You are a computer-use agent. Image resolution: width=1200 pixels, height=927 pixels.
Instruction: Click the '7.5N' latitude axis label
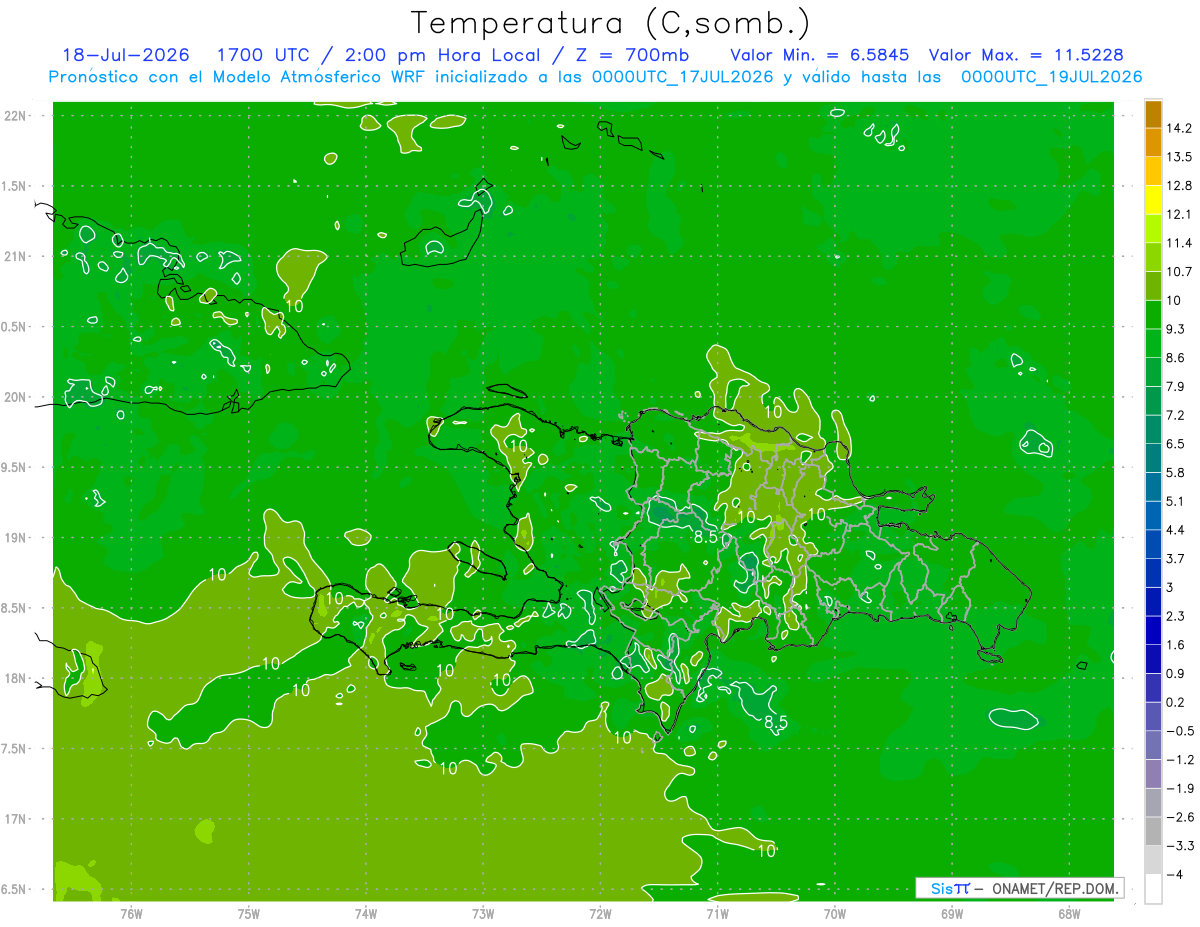[15, 749]
